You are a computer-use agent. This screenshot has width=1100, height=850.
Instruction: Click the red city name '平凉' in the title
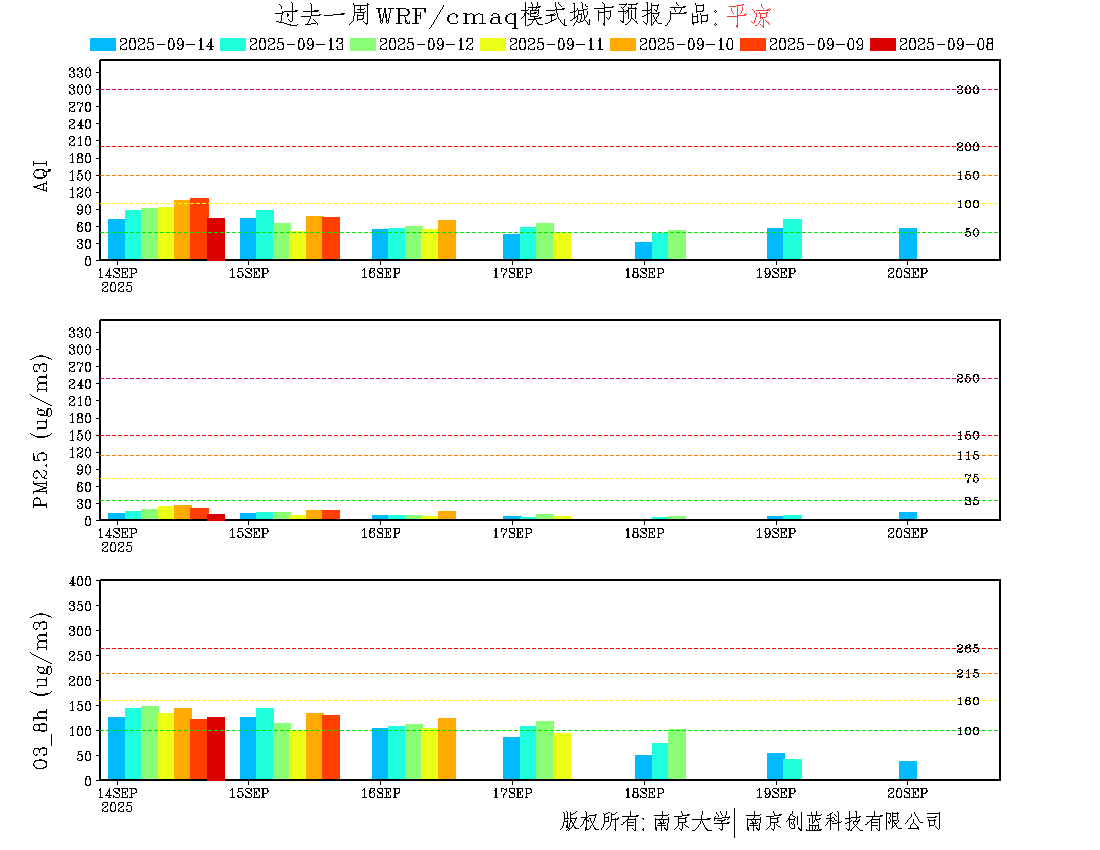(x=749, y=15)
